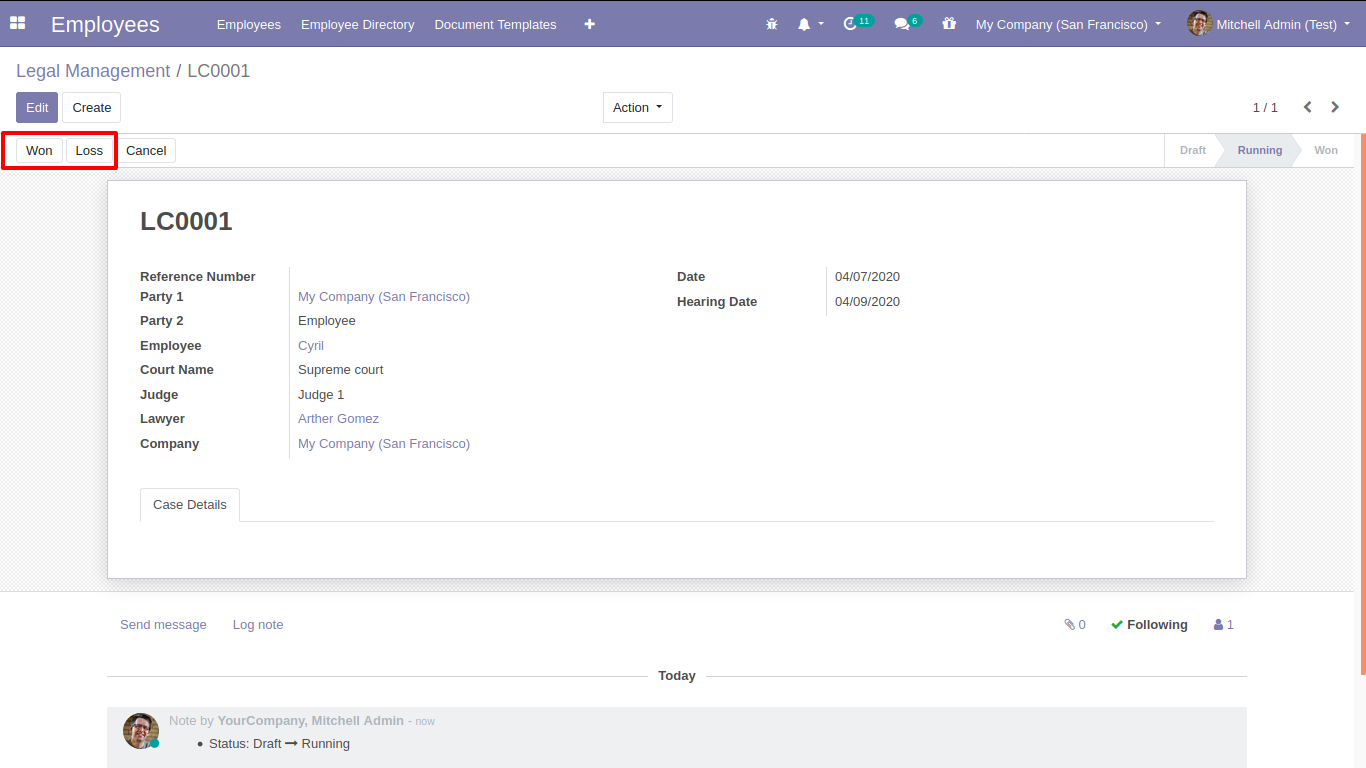Click the plus icon in top menu

tap(589, 24)
